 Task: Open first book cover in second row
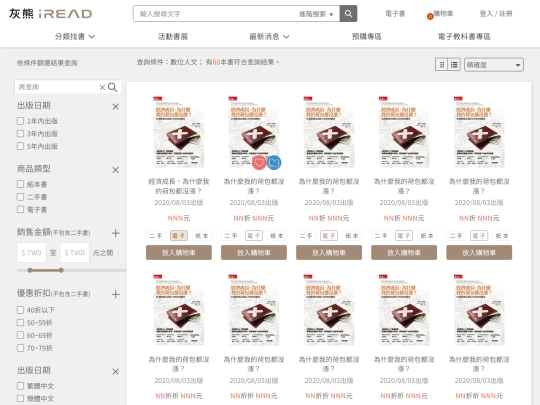pyautogui.click(x=179, y=310)
